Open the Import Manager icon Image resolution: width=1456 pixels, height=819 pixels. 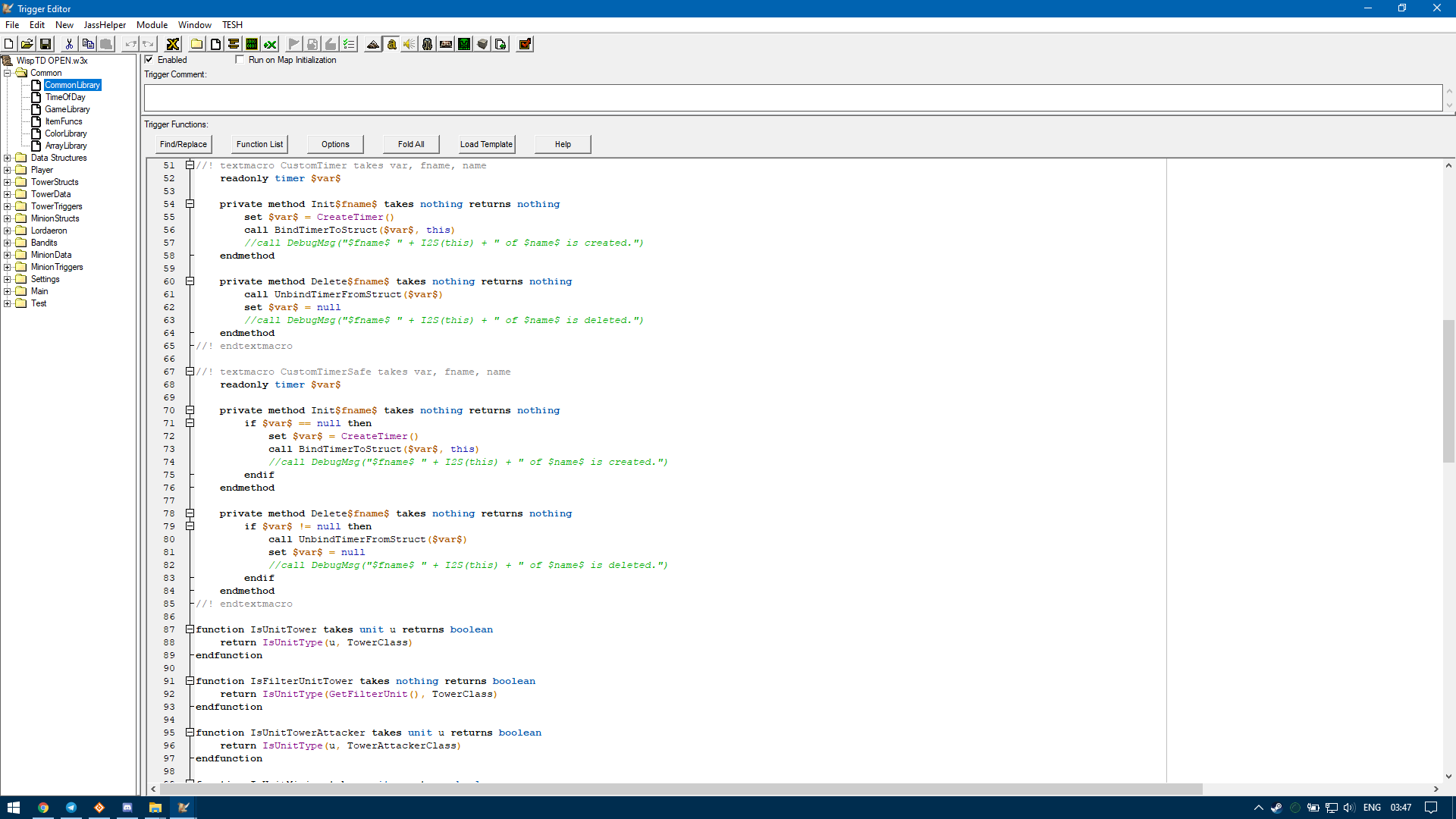click(x=500, y=44)
